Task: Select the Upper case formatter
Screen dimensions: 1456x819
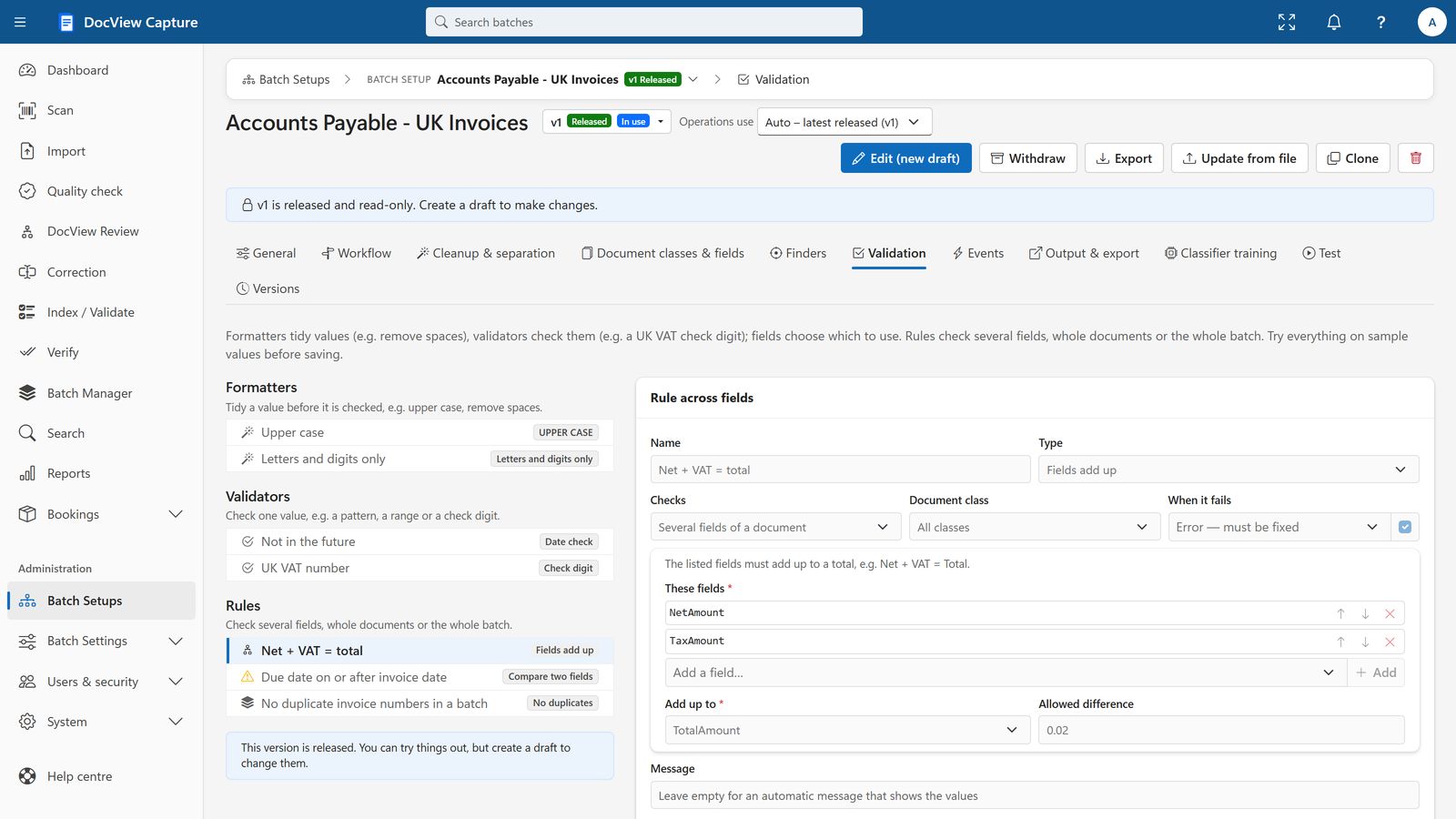Action: [420, 432]
